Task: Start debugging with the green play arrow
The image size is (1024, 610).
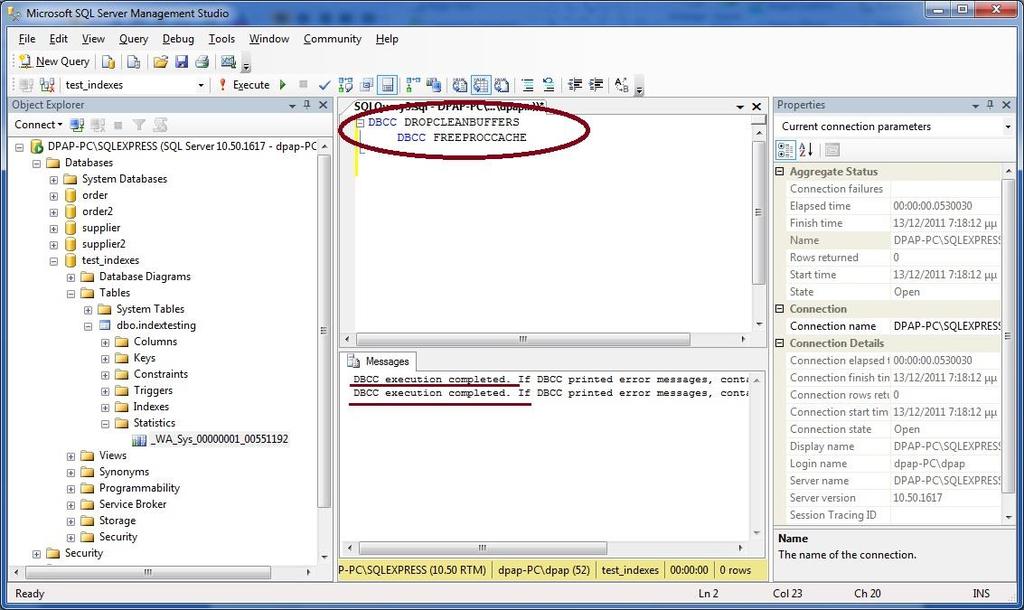Action: (x=283, y=85)
